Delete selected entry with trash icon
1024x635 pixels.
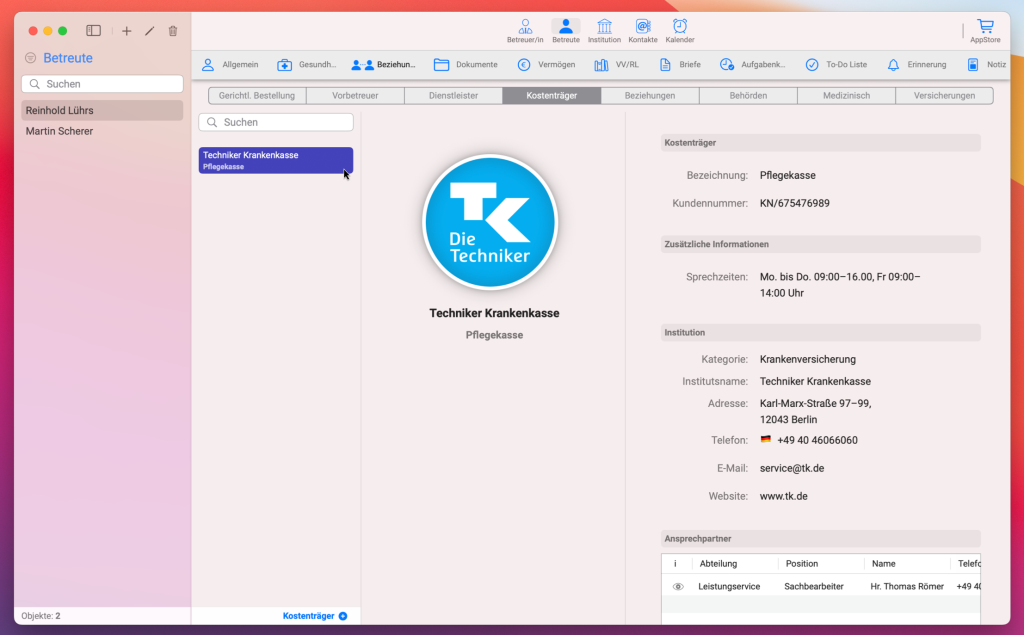coord(172,31)
